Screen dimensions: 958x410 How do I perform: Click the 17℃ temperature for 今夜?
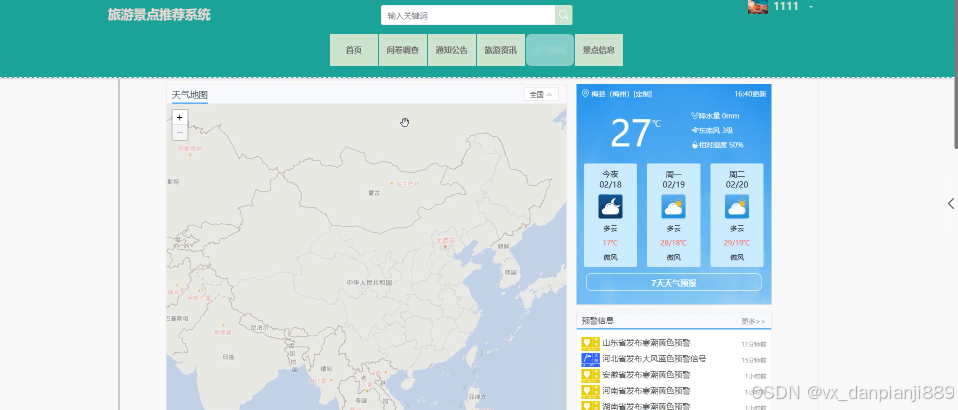coord(610,243)
